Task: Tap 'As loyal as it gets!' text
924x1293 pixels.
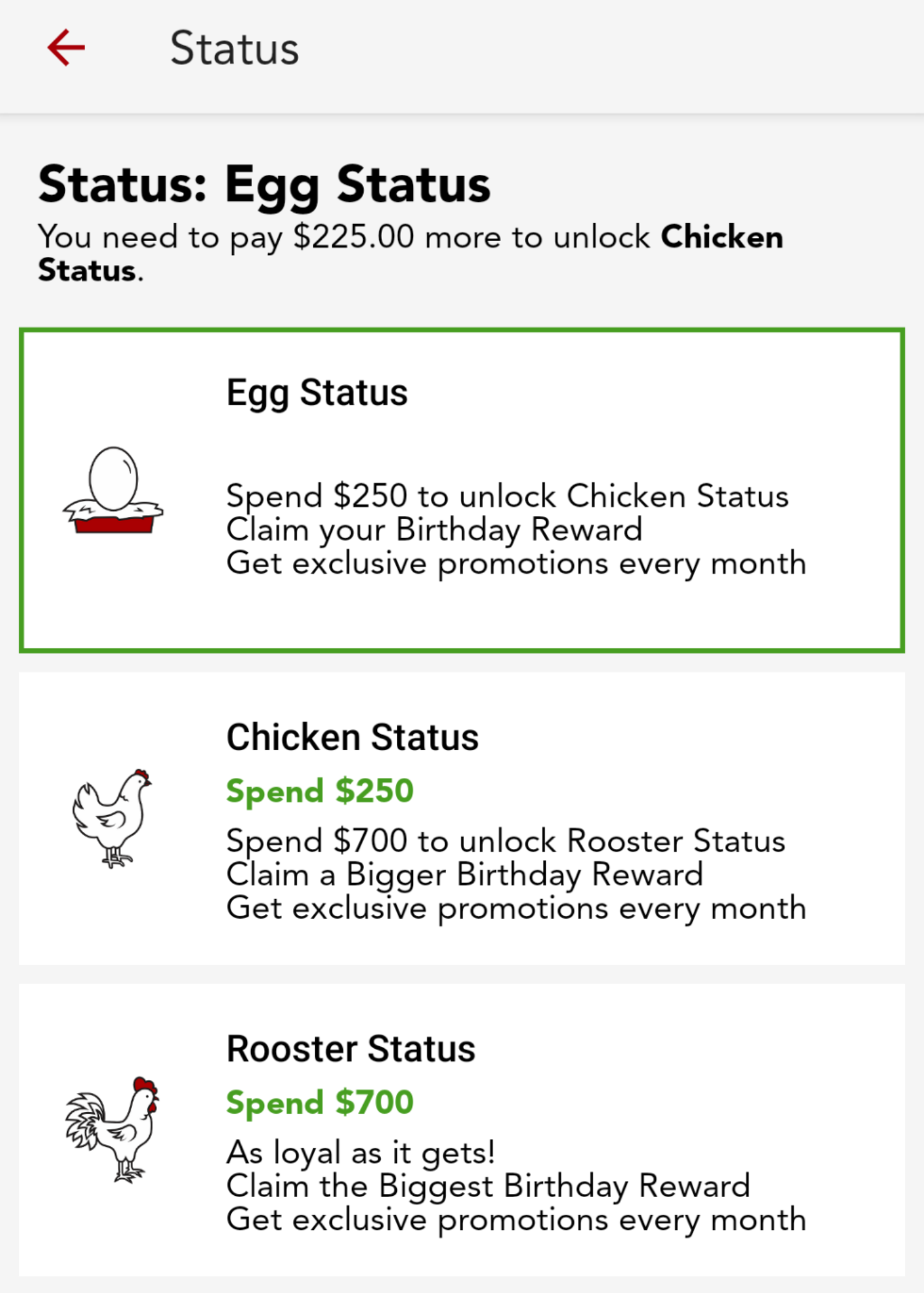Action: 360,1152
